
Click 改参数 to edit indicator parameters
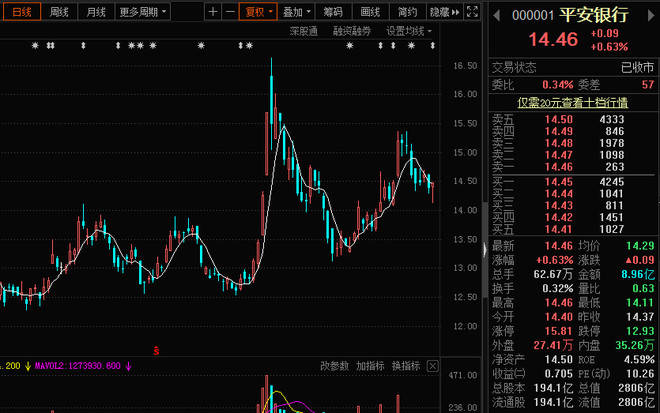[x=335, y=366]
